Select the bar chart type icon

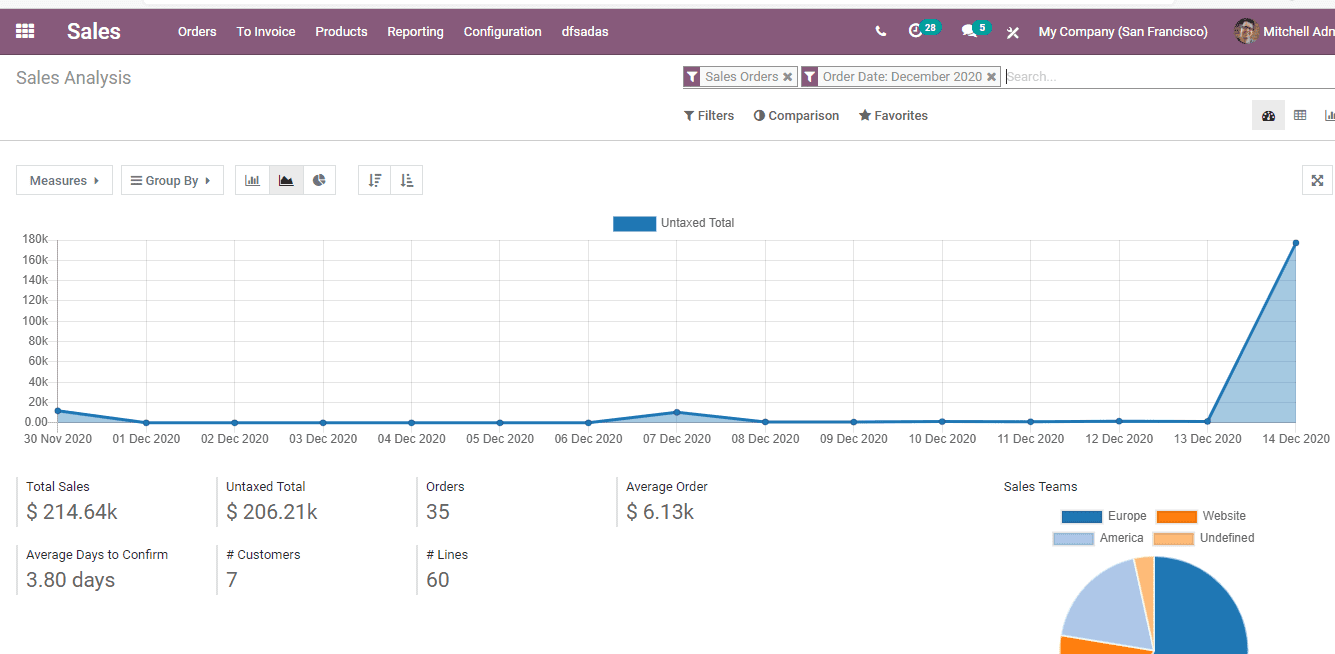pyautogui.click(x=253, y=180)
